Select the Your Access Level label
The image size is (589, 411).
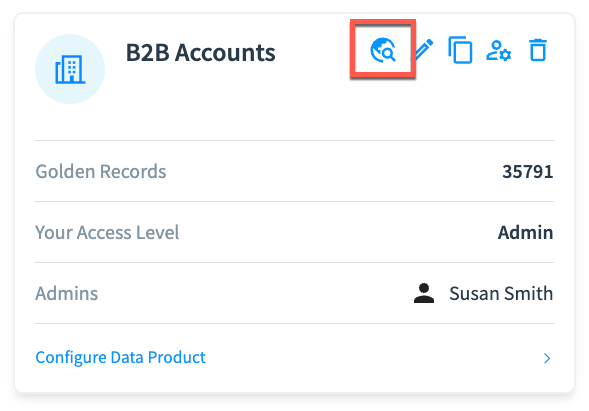107,233
